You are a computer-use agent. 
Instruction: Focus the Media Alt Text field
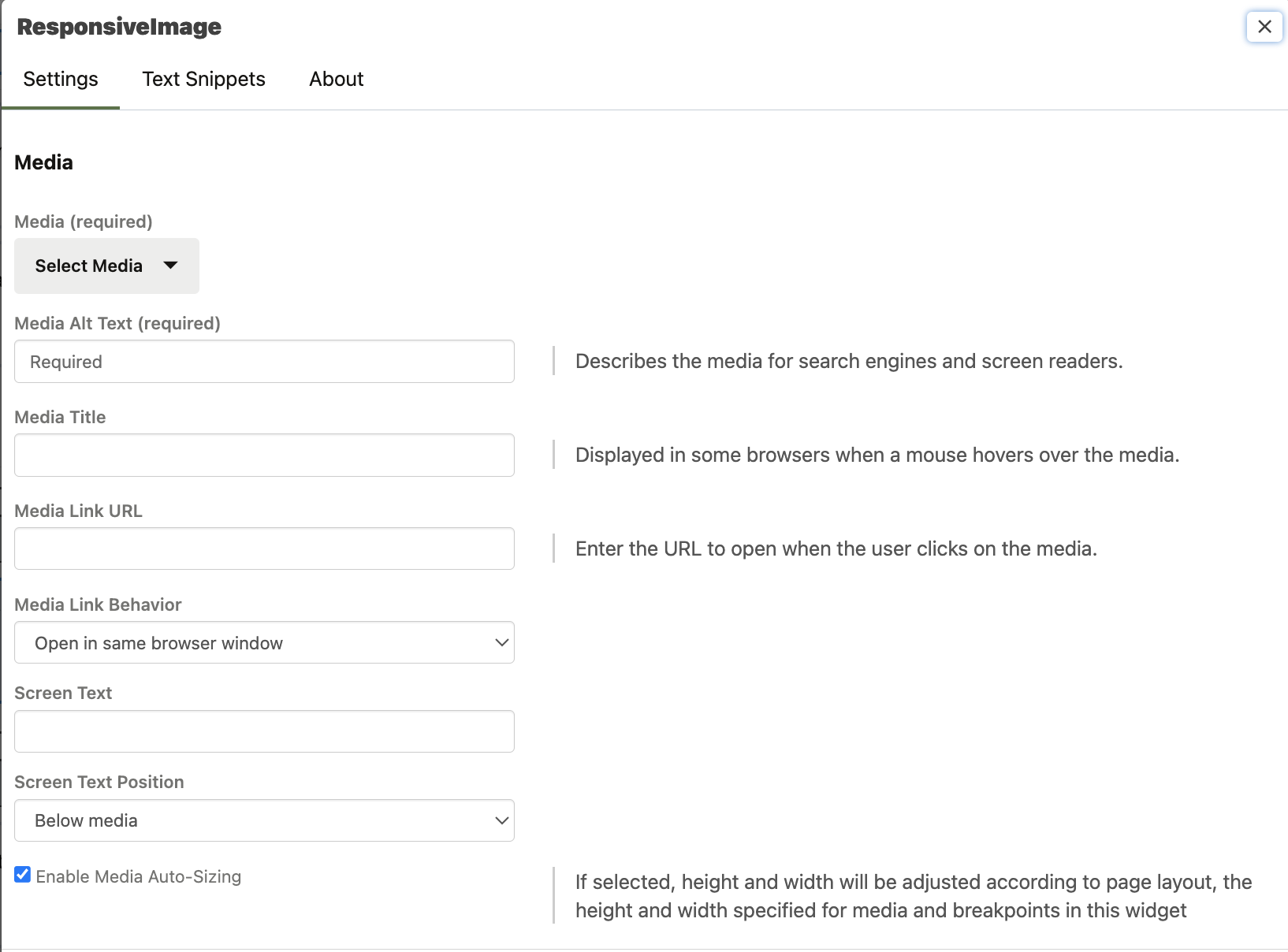[x=264, y=362]
